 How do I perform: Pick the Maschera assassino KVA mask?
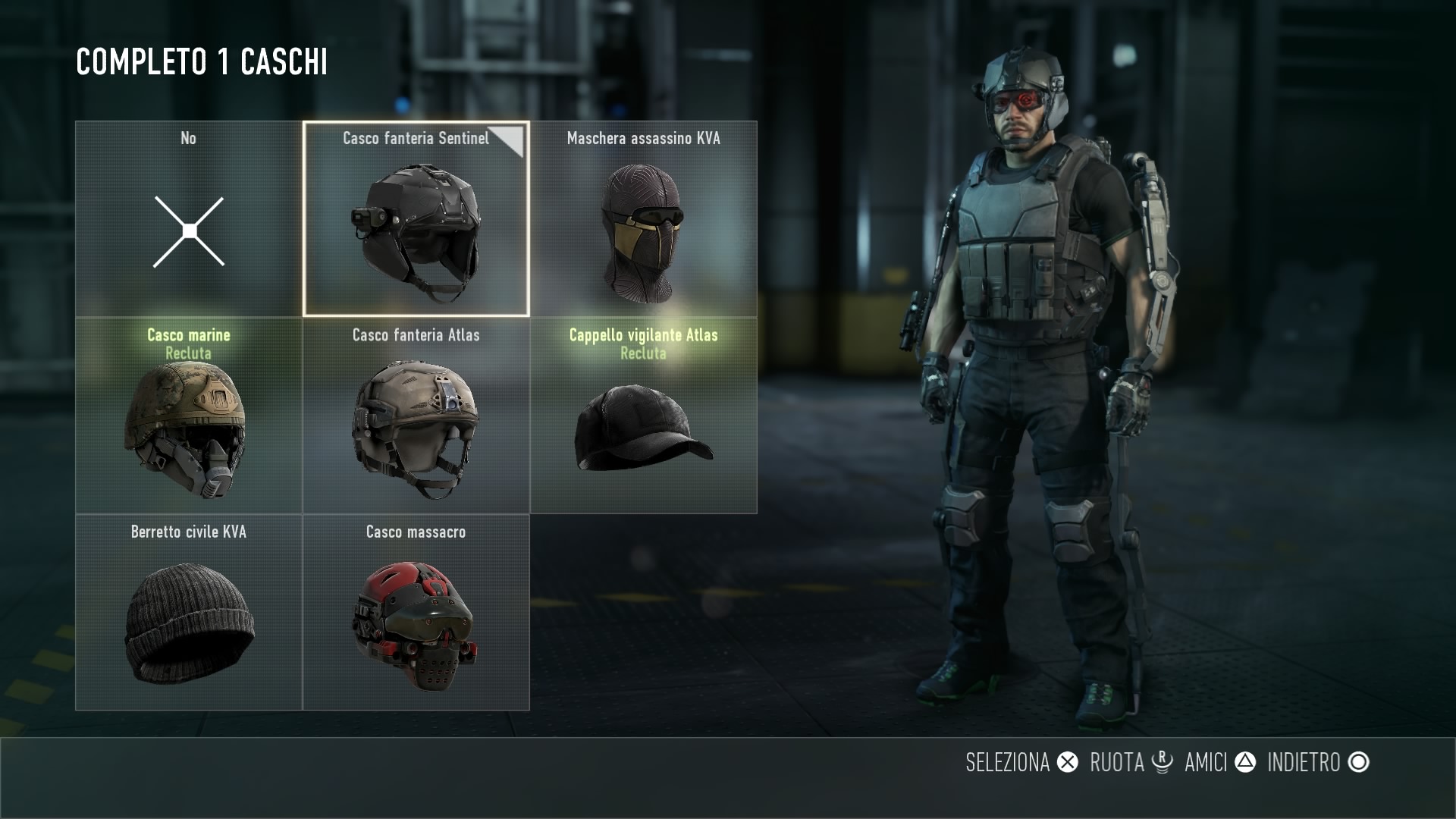pos(644,218)
